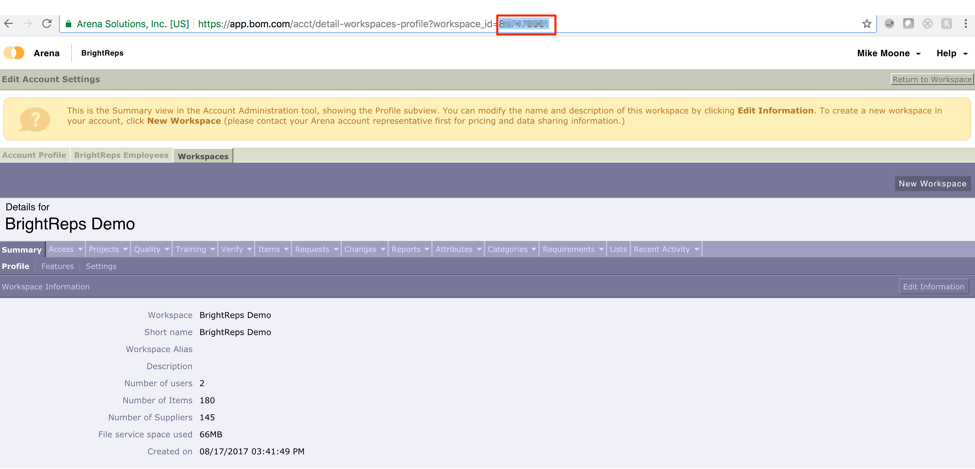Click the Number of users value 2
This screenshot has height=469, width=975.
pos(202,383)
